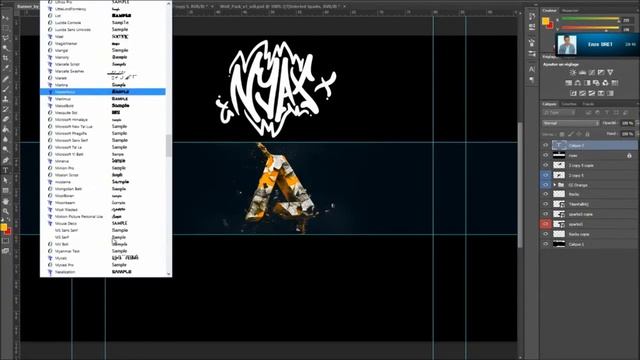This screenshot has width=640, height=360.
Task: Toggle Quick Mask mode in toolbar
Action: 5,241
